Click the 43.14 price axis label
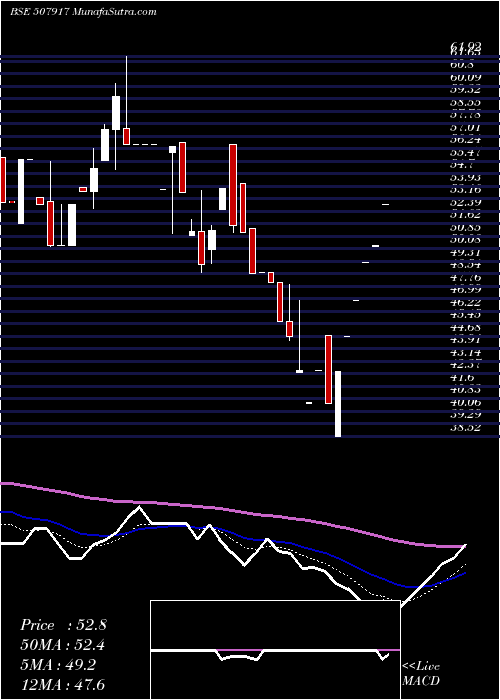The image size is (500, 700). coord(466,353)
